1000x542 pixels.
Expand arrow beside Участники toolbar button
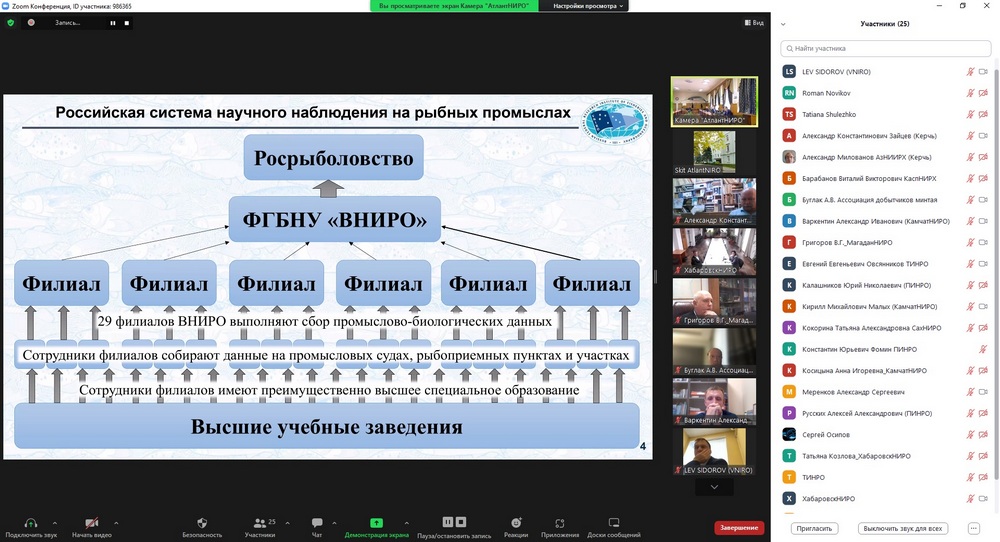click(x=288, y=523)
